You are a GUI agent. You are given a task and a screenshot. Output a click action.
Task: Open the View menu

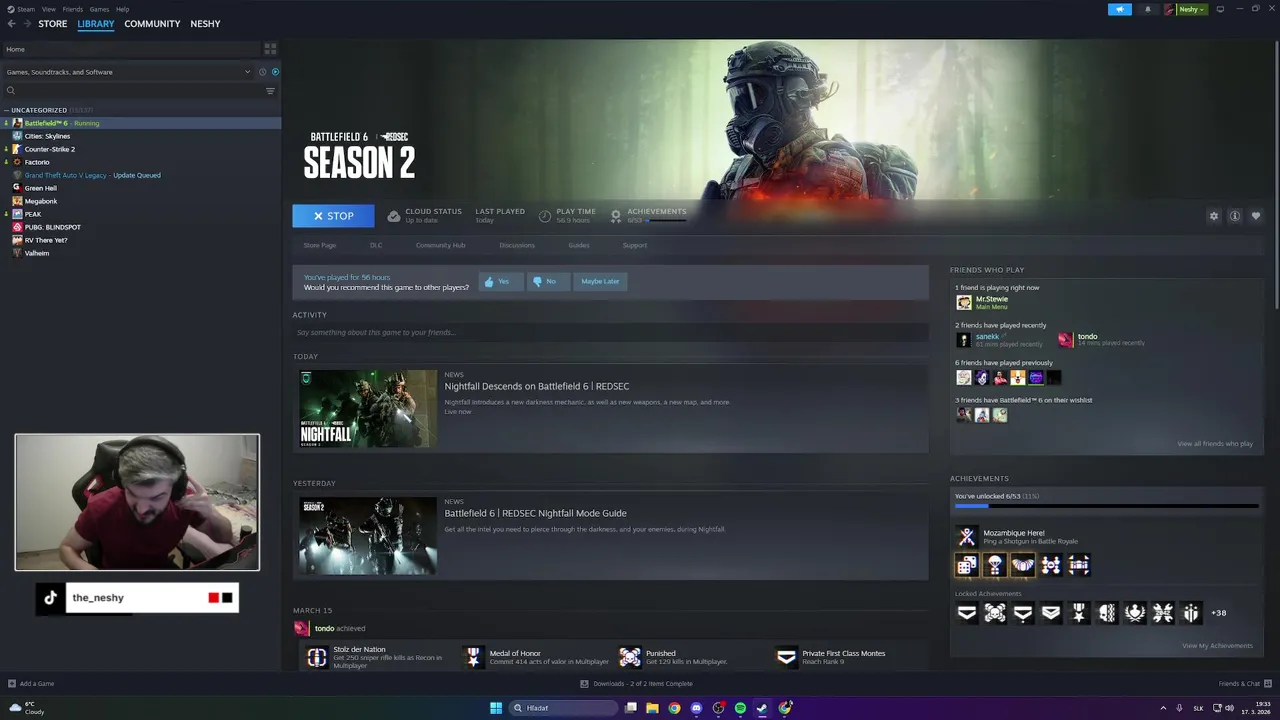point(49,9)
